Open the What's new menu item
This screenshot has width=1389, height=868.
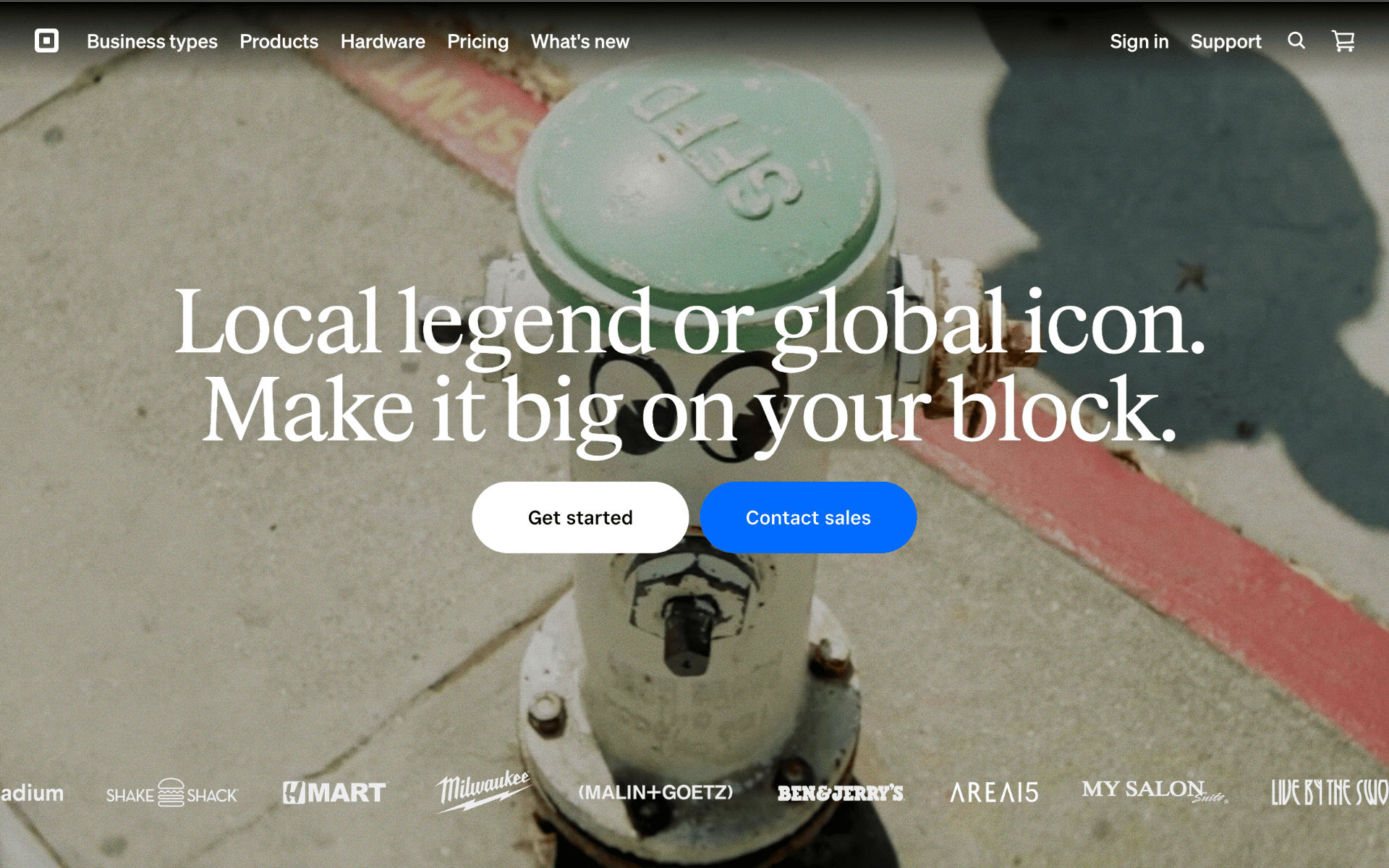[579, 41]
